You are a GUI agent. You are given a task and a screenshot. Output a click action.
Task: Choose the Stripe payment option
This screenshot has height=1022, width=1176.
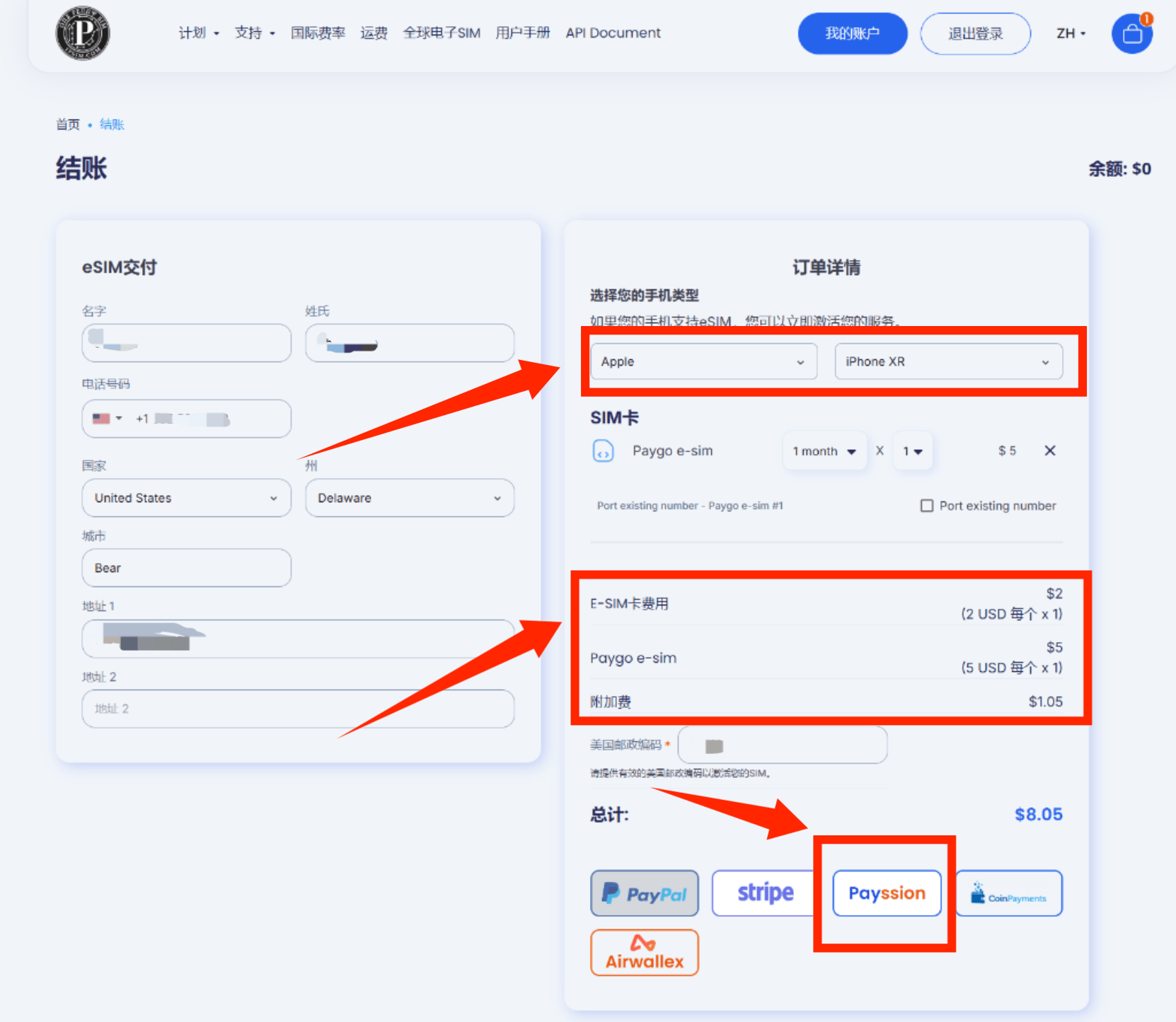point(766,893)
